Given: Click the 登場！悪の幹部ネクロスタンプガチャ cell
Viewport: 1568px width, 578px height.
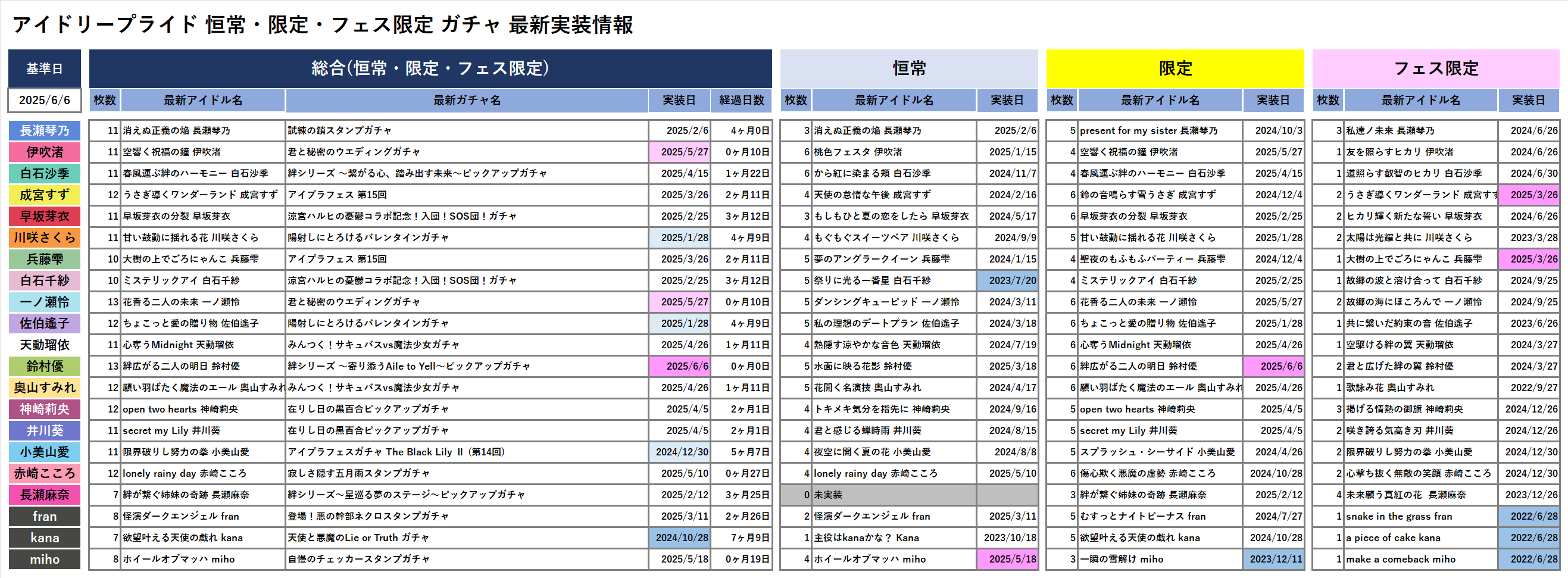Looking at the screenshot, I should point(467,517).
